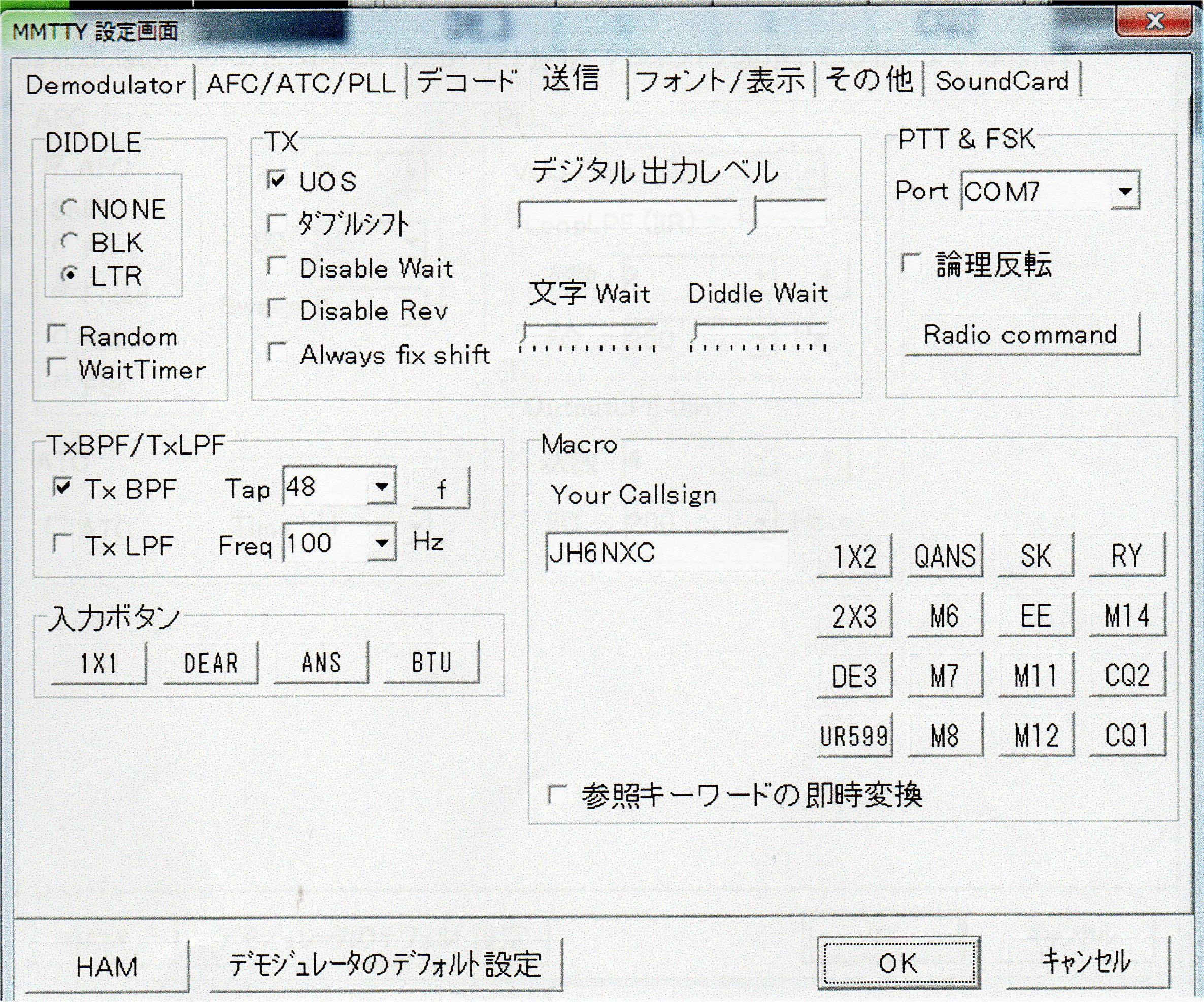Click the キャンセル button
The width and height of the screenshot is (1204, 1002).
pos(1088,962)
